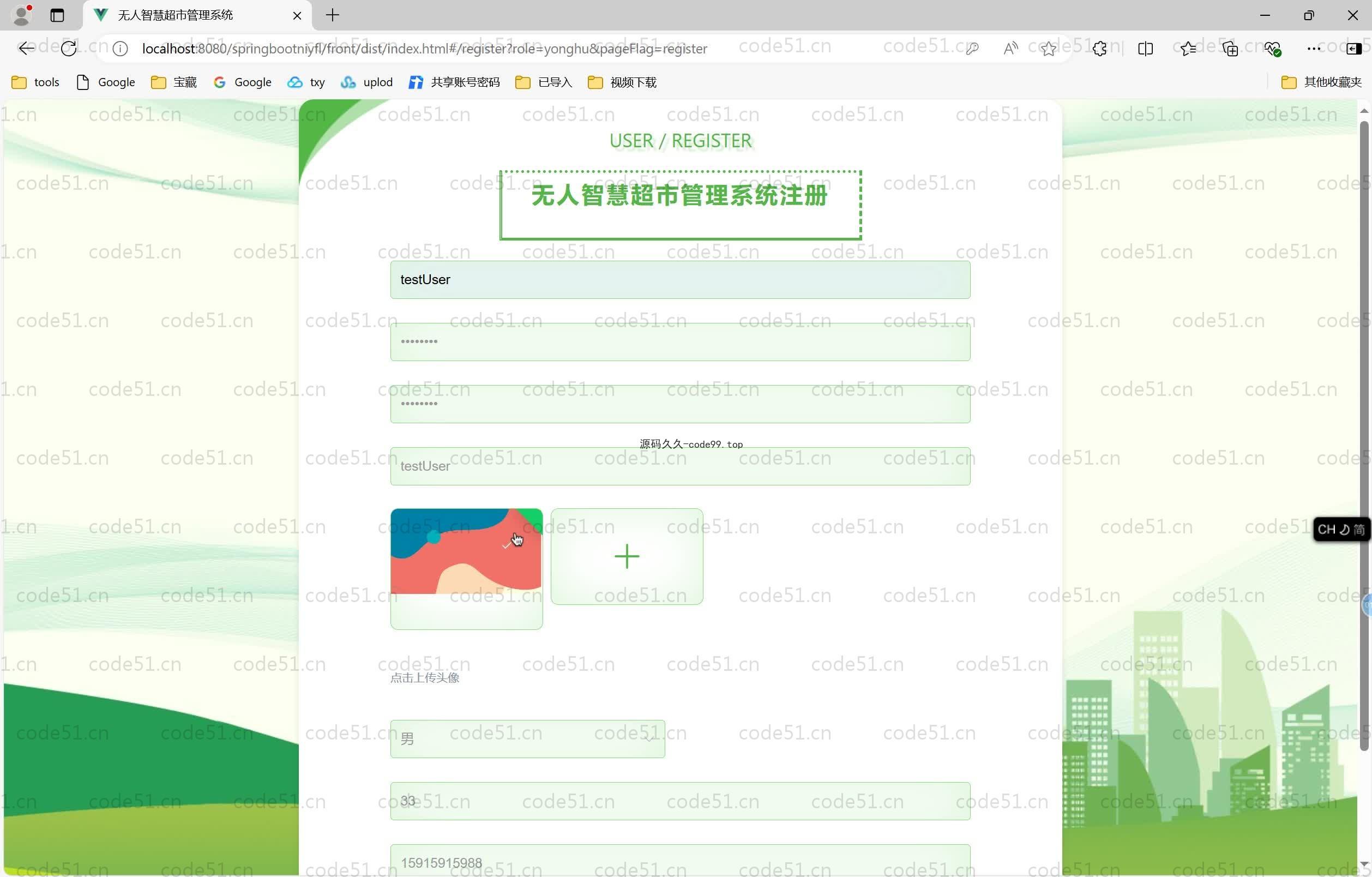Open 宝藏 bookmark folder

[x=174, y=83]
